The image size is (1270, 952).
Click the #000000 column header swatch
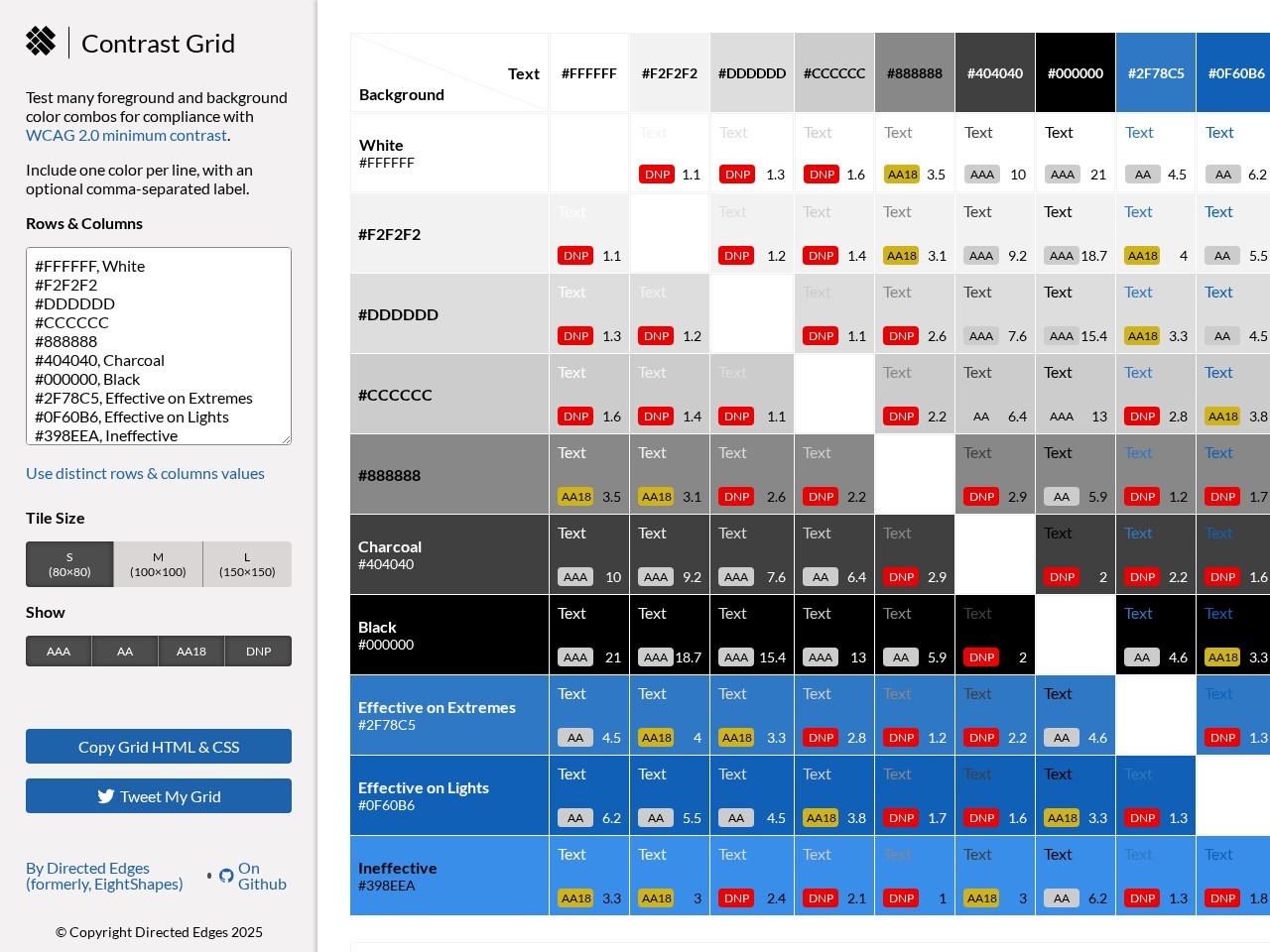pyautogui.click(x=1075, y=73)
